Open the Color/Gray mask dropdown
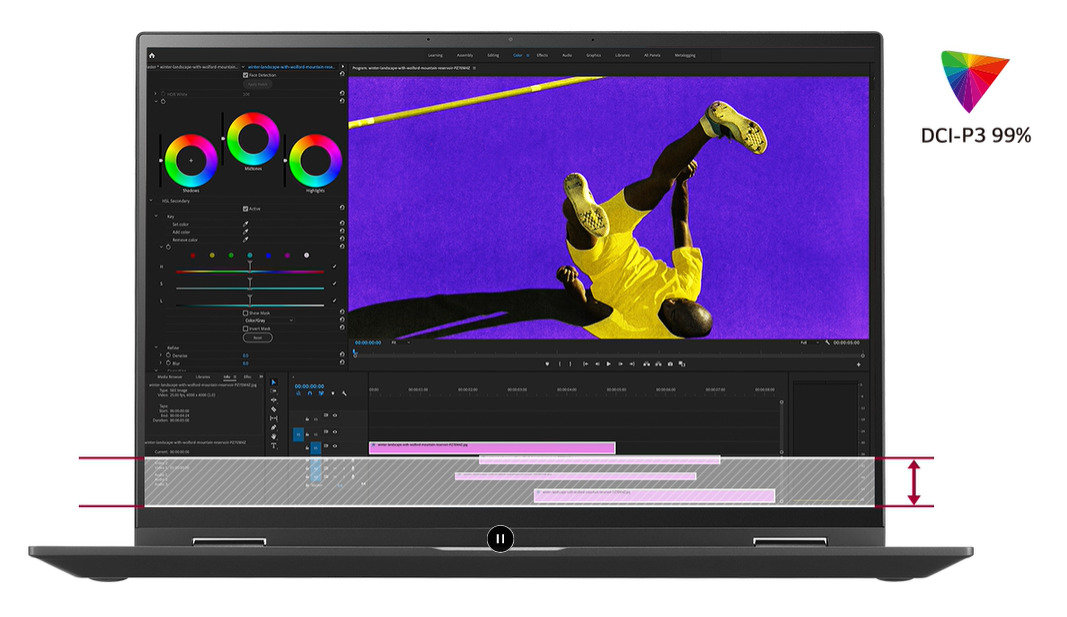 (x=268, y=320)
